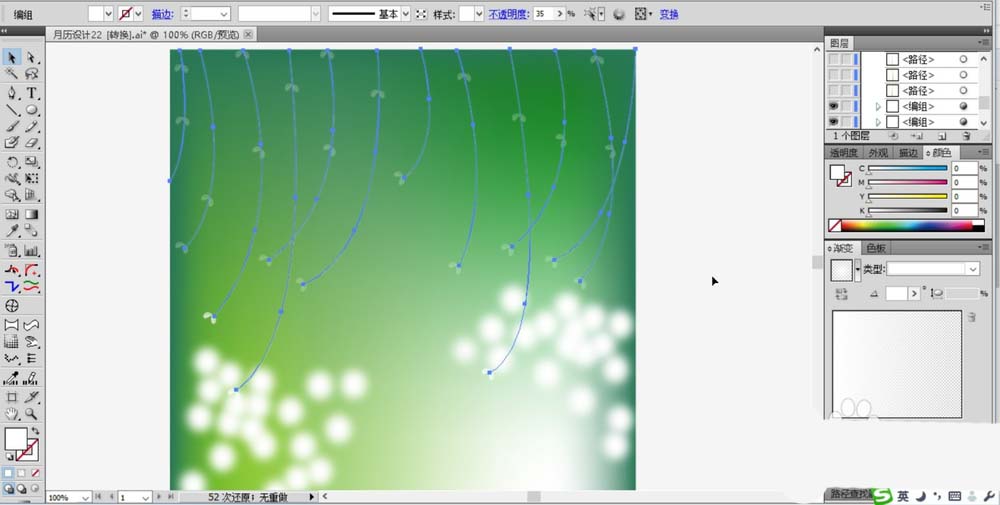Click the 描边 link in control bar
The width and height of the screenshot is (1000, 505).
click(162, 14)
